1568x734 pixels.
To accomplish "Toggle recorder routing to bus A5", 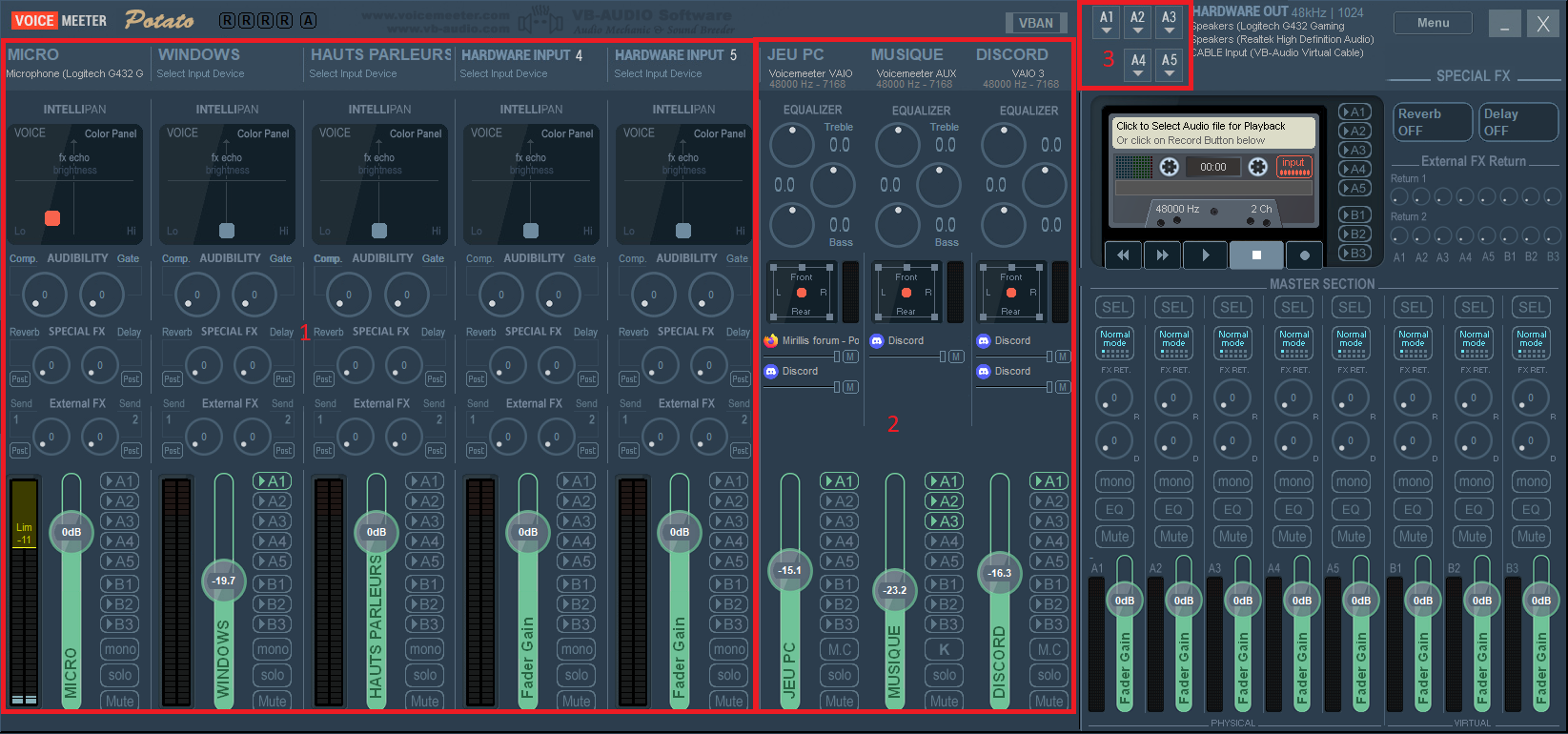I will [1354, 188].
